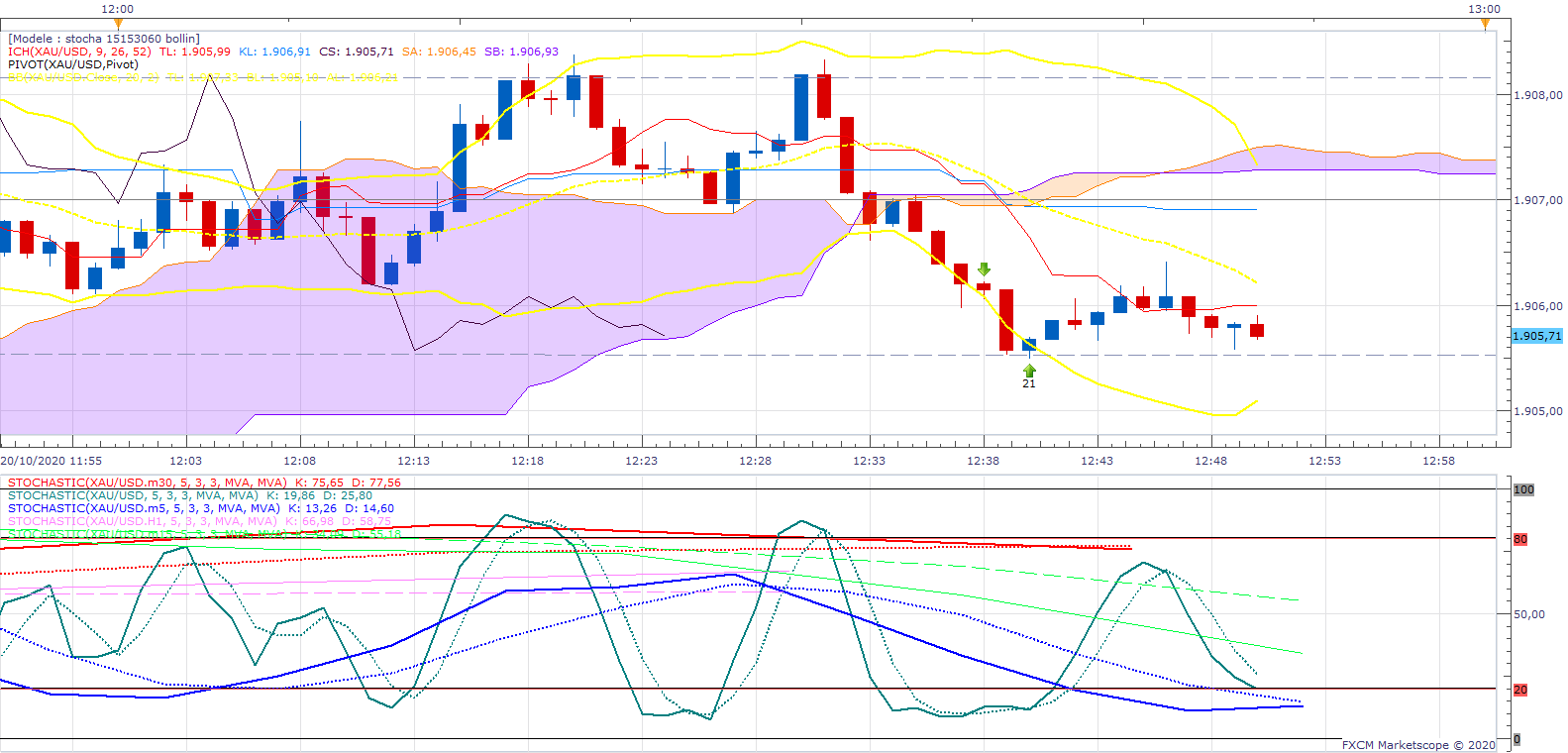Click the 1.906,00 price axis label
The height and width of the screenshot is (753, 1568).
1538,306
